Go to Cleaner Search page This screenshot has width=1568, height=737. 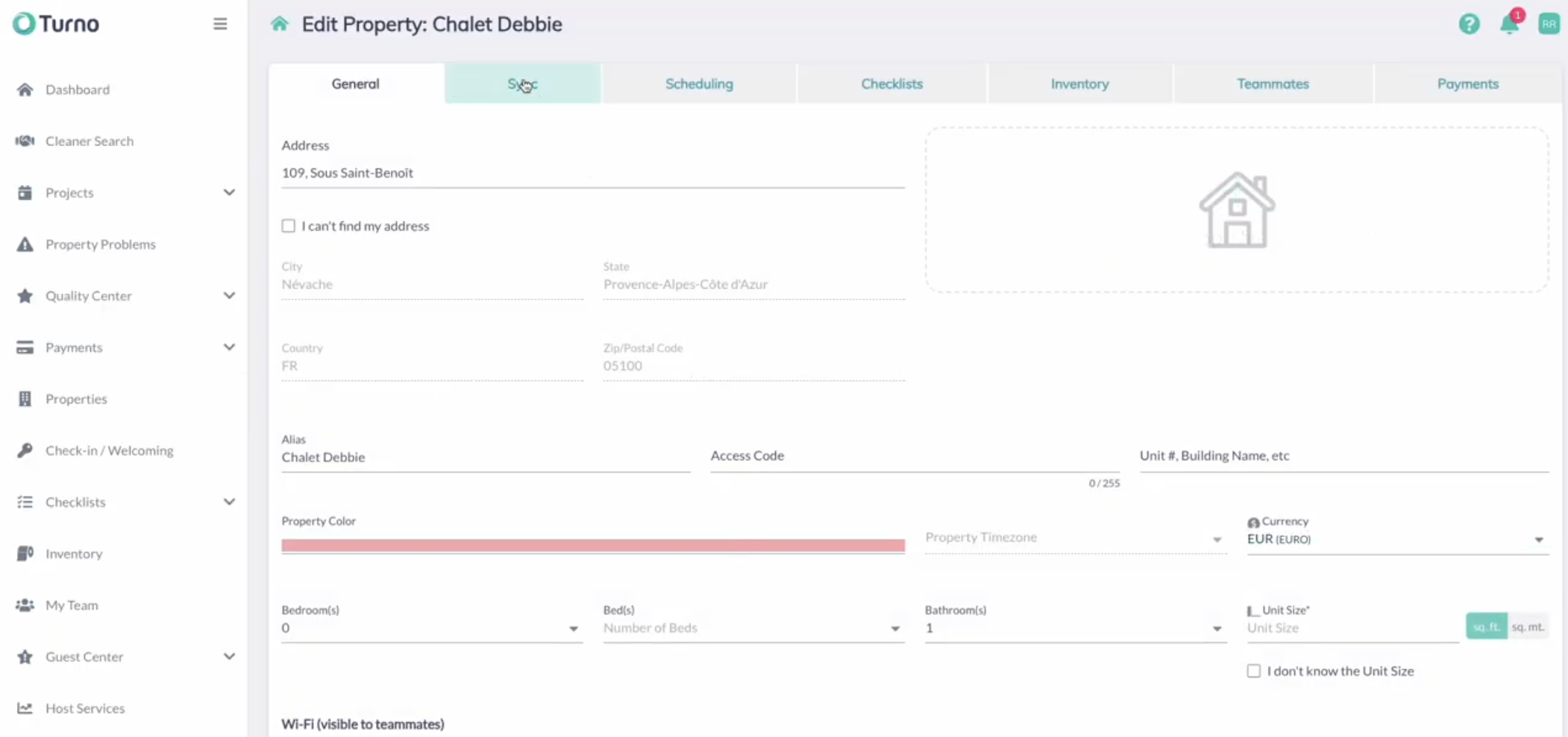tap(90, 141)
